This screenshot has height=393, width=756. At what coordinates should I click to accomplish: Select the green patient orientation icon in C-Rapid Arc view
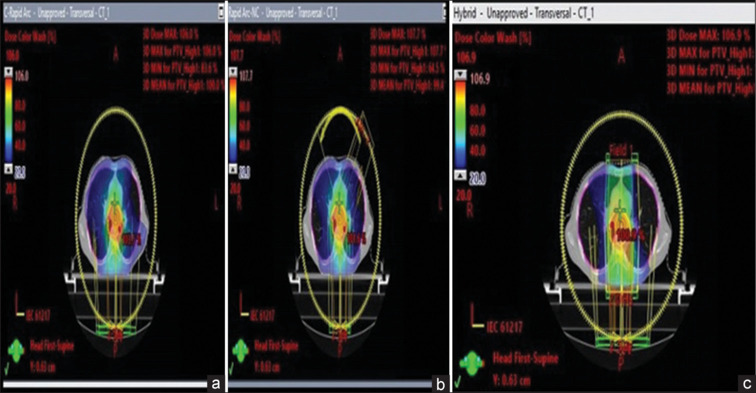click(x=16, y=351)
